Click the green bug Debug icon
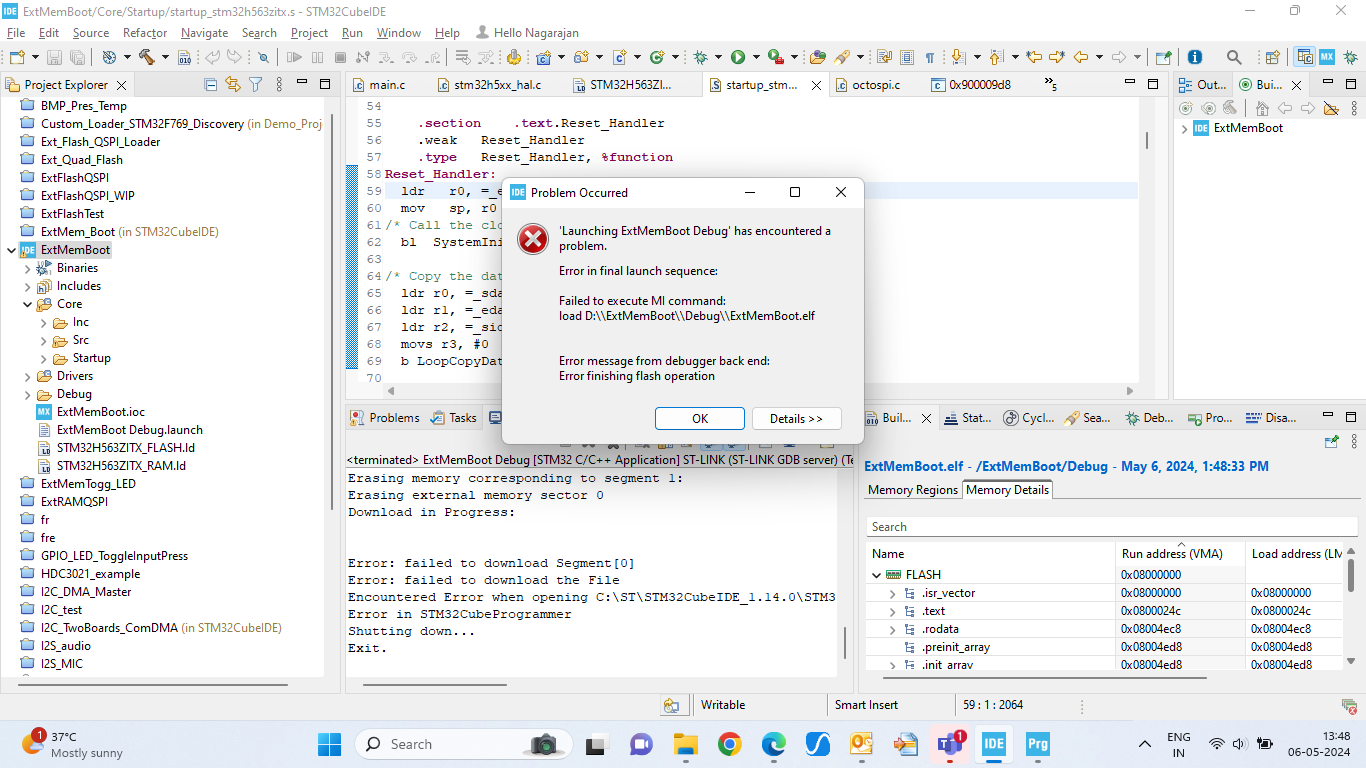 [x=701, y=57]
